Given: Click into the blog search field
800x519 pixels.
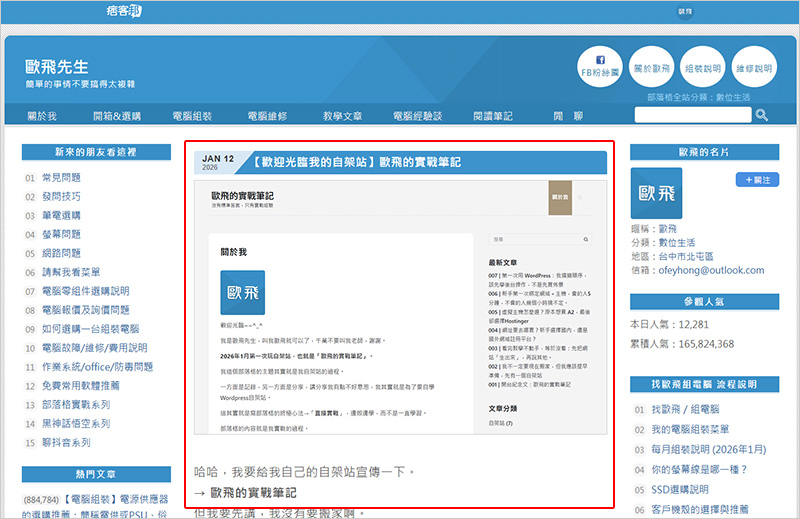Looking at the screenshot, I should point(692,115).
